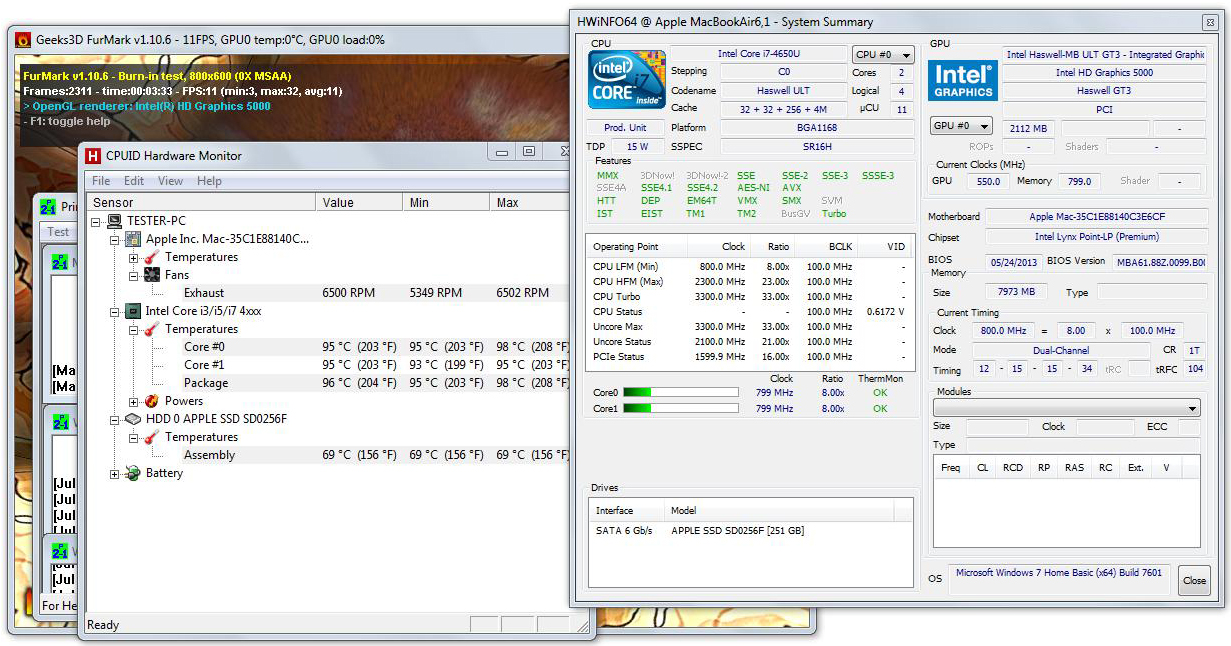Click the Value column header in HWMonitor
Viewport: 1231px width, 646px height.
point(358,202)
